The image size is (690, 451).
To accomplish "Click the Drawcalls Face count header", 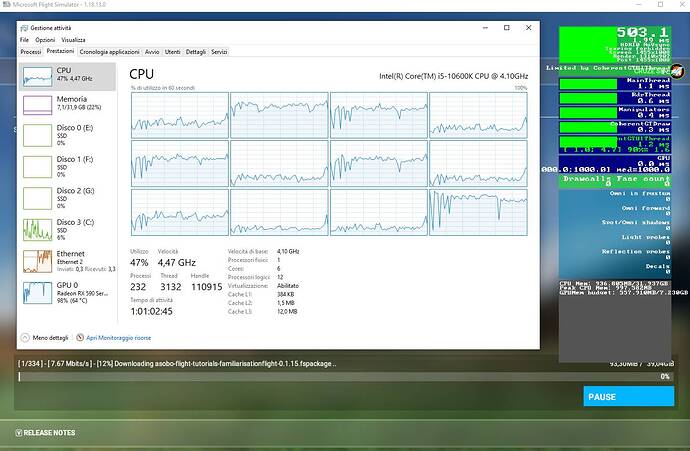I will pos(615,181).
